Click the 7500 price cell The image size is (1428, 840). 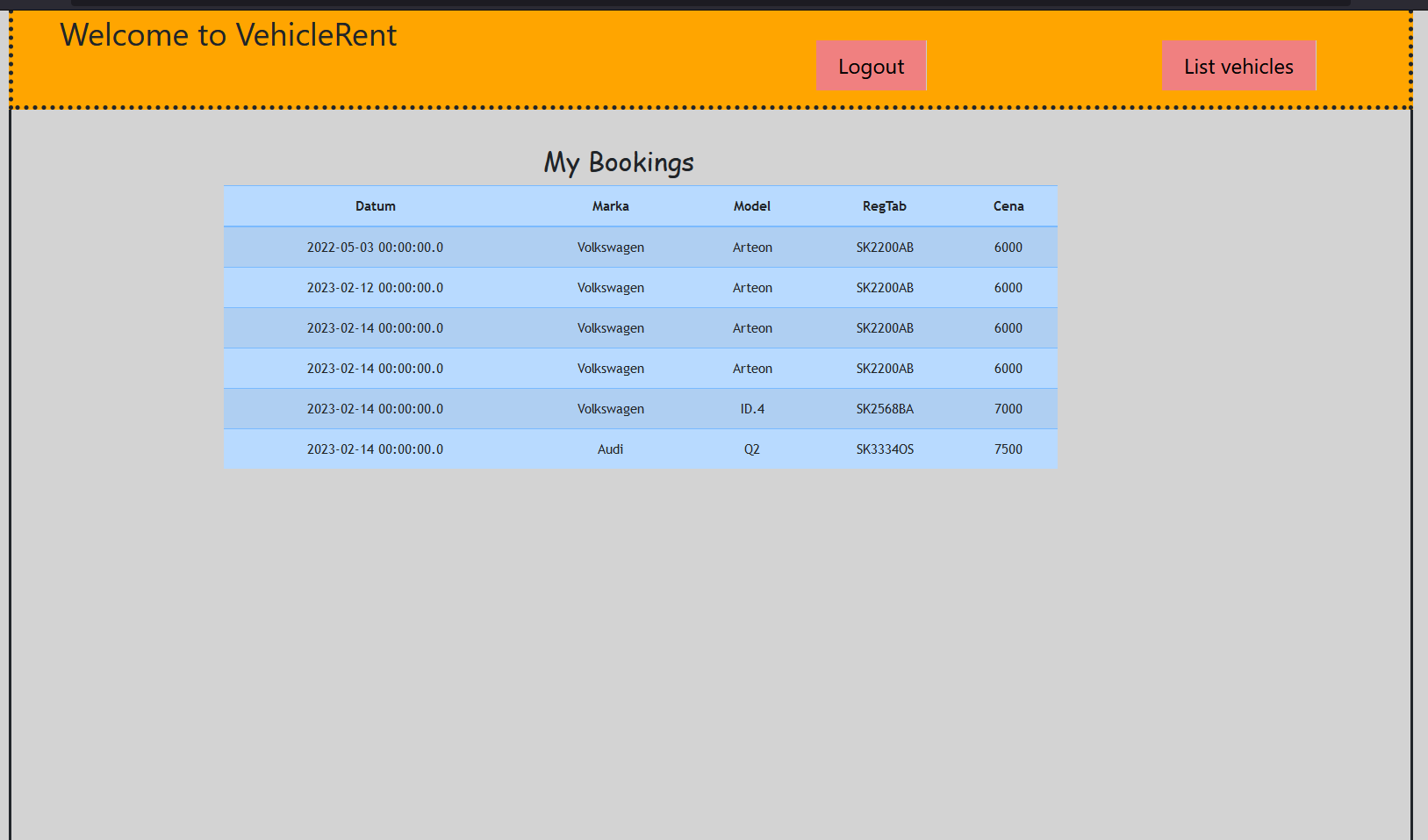click(1008, 449)
